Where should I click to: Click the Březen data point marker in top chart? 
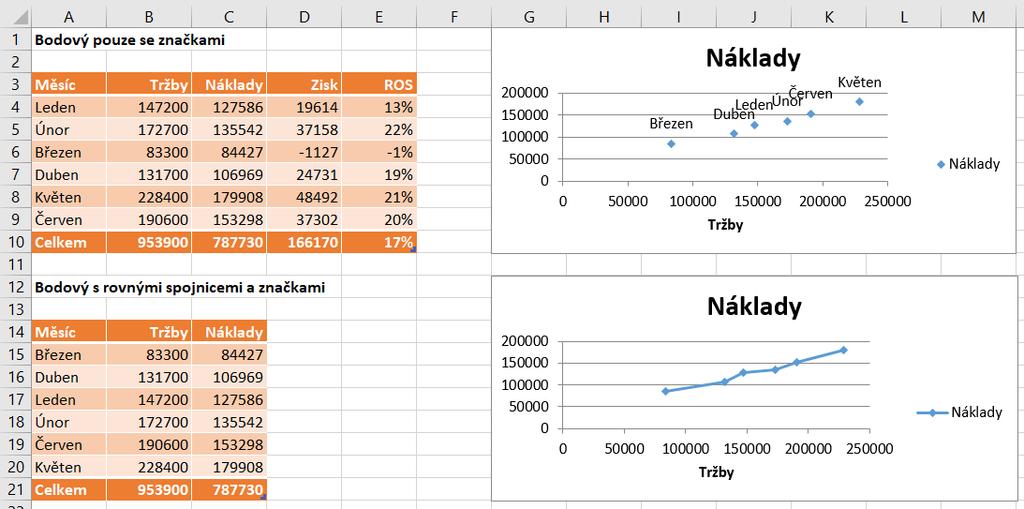point(671,144)
